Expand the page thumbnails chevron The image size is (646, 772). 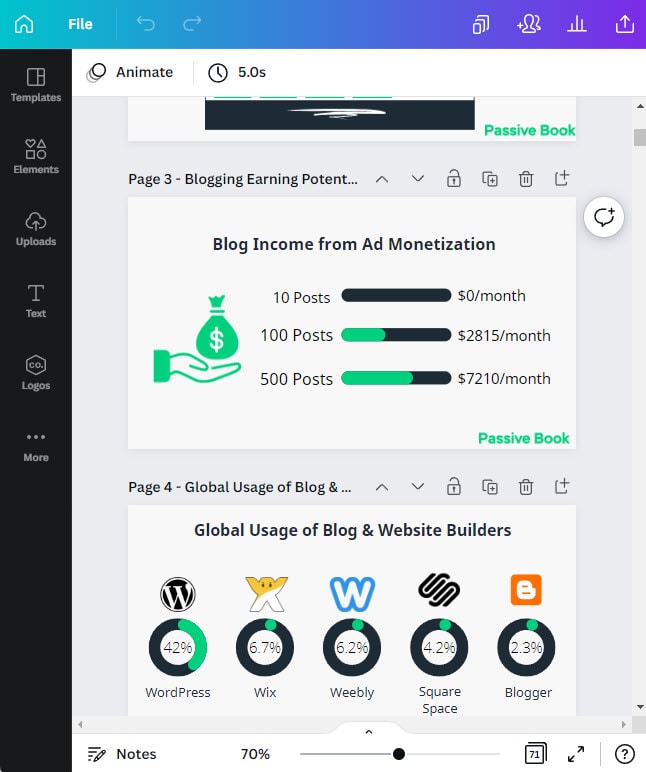point(369,732)
